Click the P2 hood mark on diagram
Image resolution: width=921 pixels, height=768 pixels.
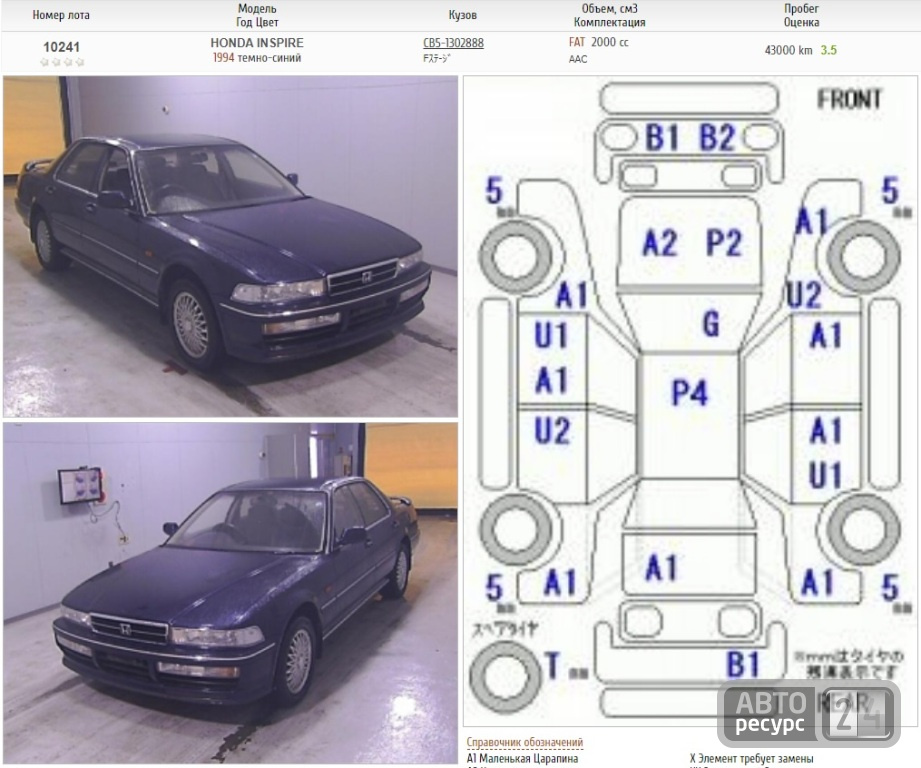(724, 242)
